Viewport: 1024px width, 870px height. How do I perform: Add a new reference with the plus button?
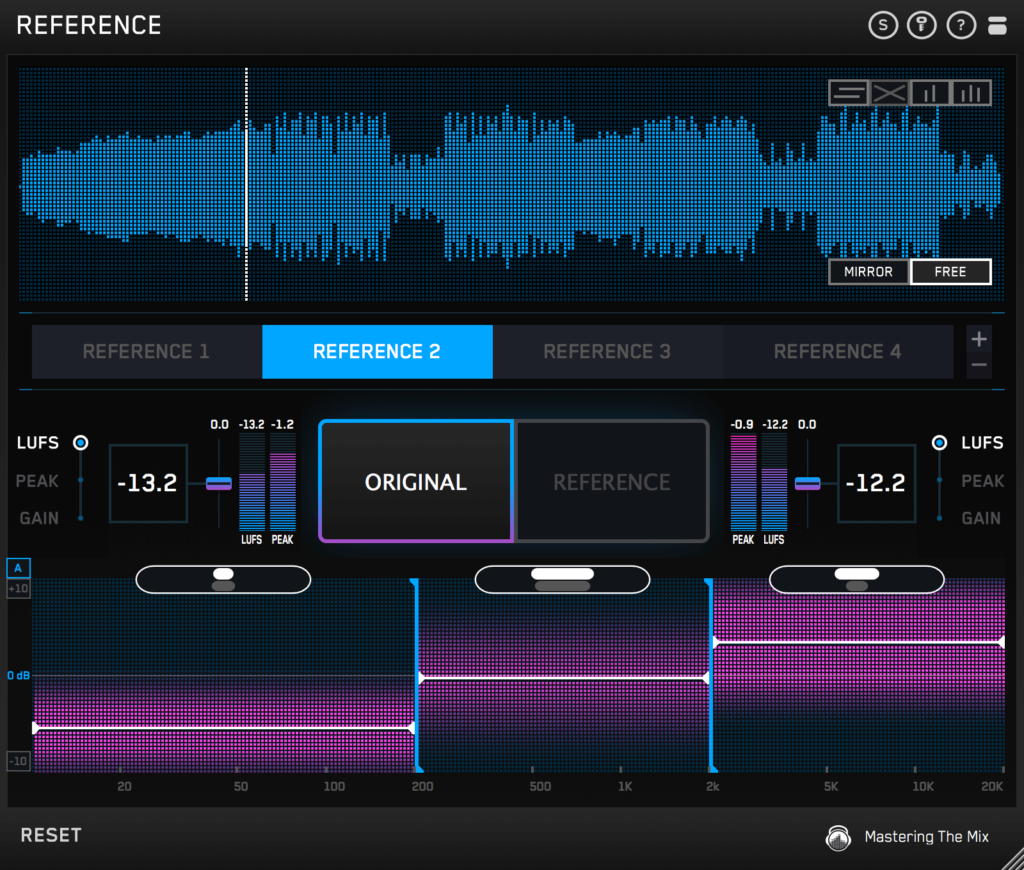tap(979, 338)
